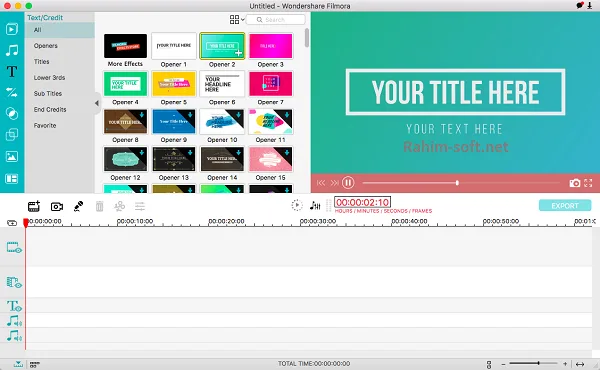600x370 pixels.
Task: Select the All category
Action: point(60,30)
